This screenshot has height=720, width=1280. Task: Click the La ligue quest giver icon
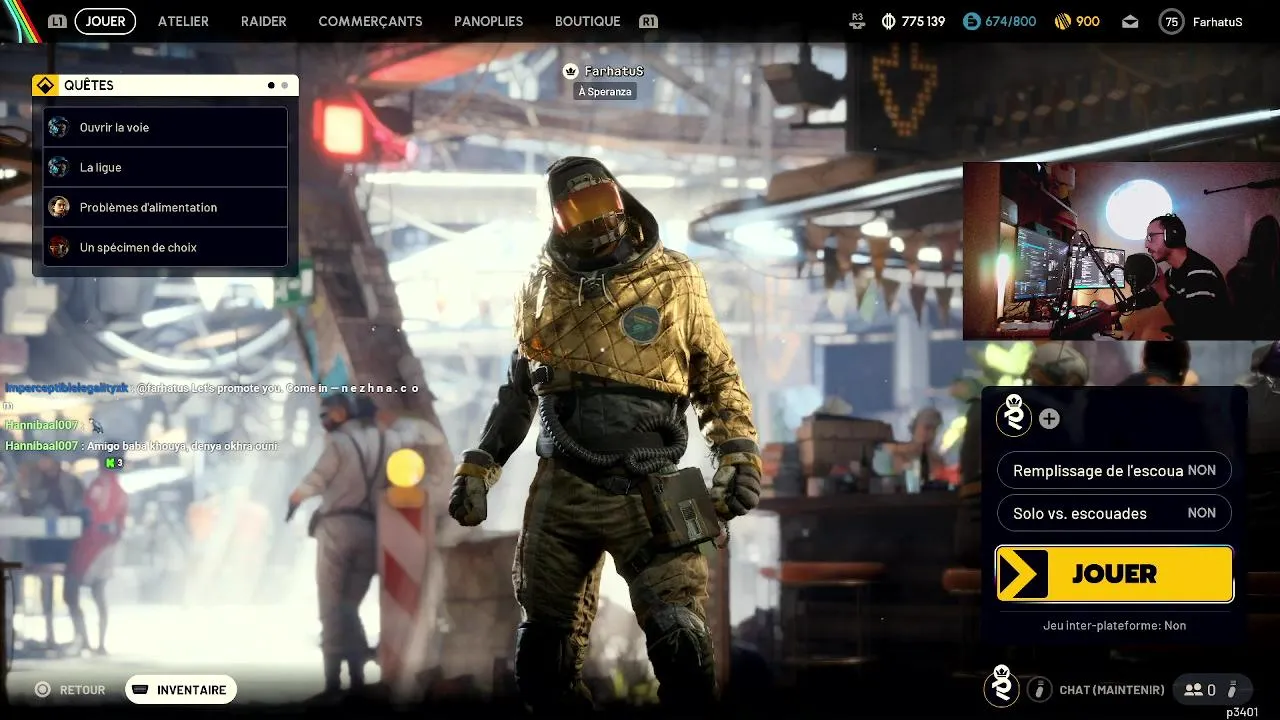pyautogui.click(x=59, y=167)
